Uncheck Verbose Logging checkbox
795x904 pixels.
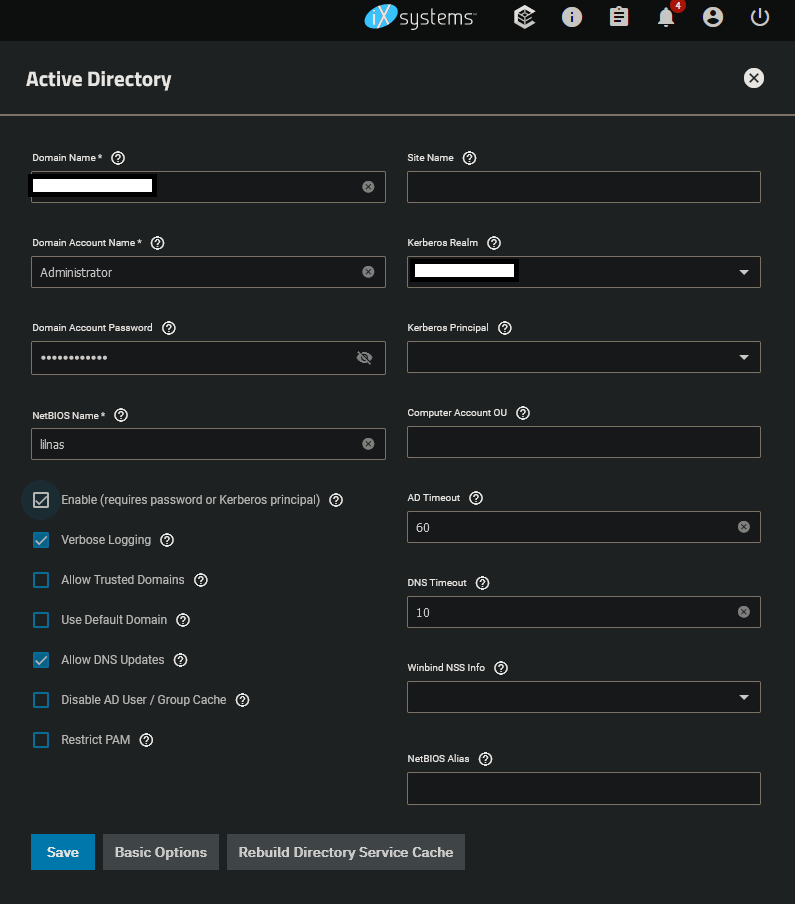click(41, 540)
